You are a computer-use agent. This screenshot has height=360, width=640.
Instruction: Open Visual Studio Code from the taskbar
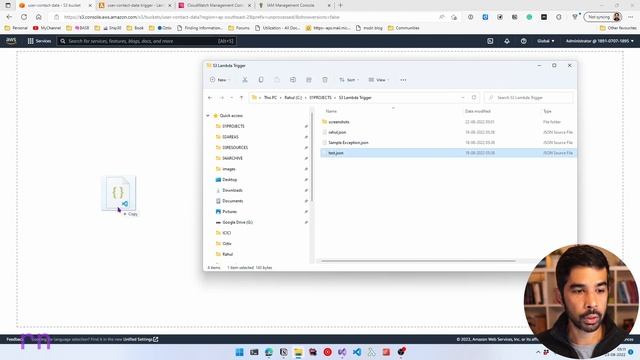(357, 352)
